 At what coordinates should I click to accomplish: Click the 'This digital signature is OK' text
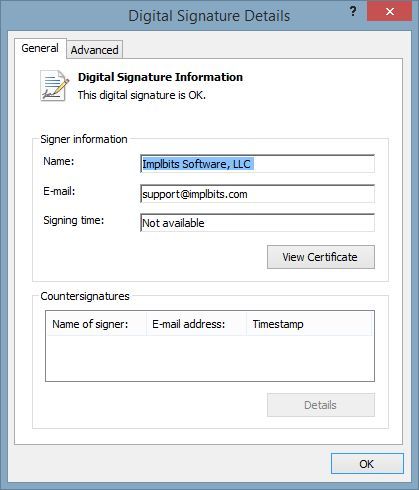coord(142,95)
